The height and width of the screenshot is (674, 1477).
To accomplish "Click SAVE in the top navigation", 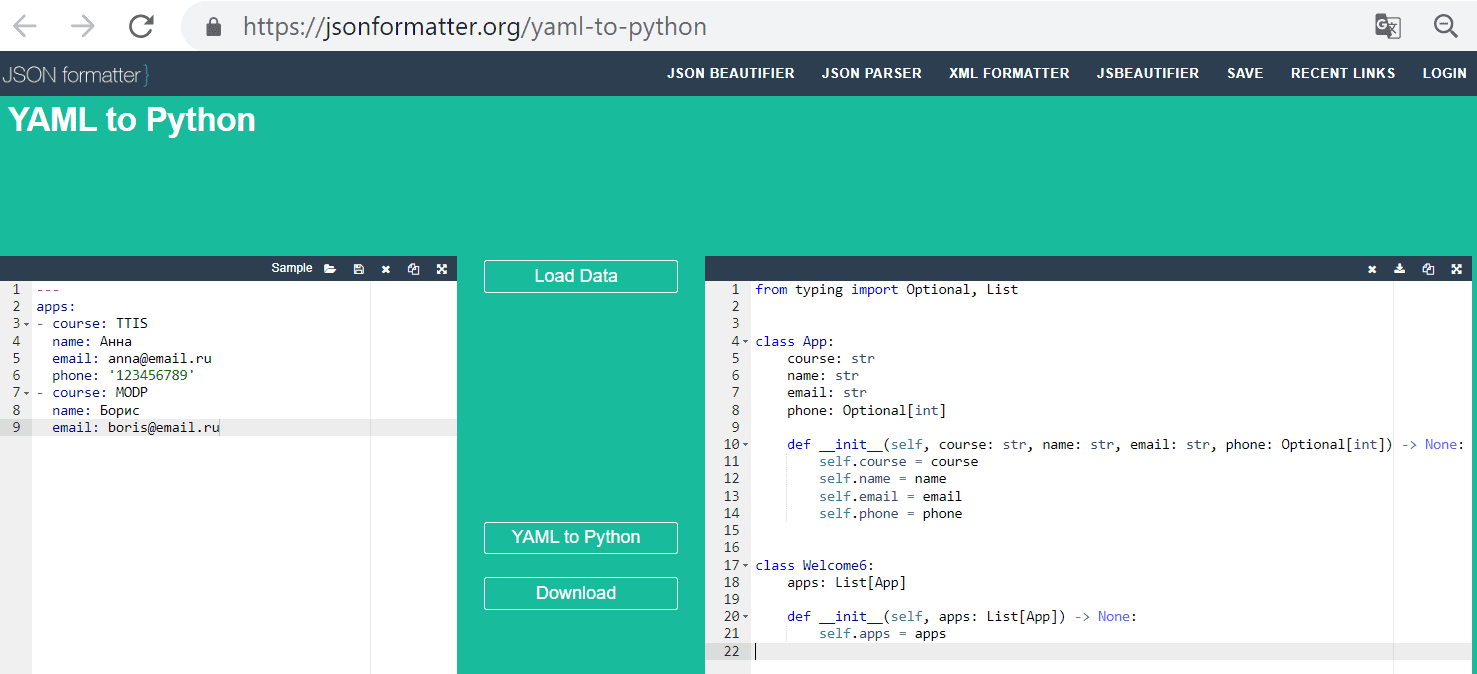I will tap(1245, 73).
